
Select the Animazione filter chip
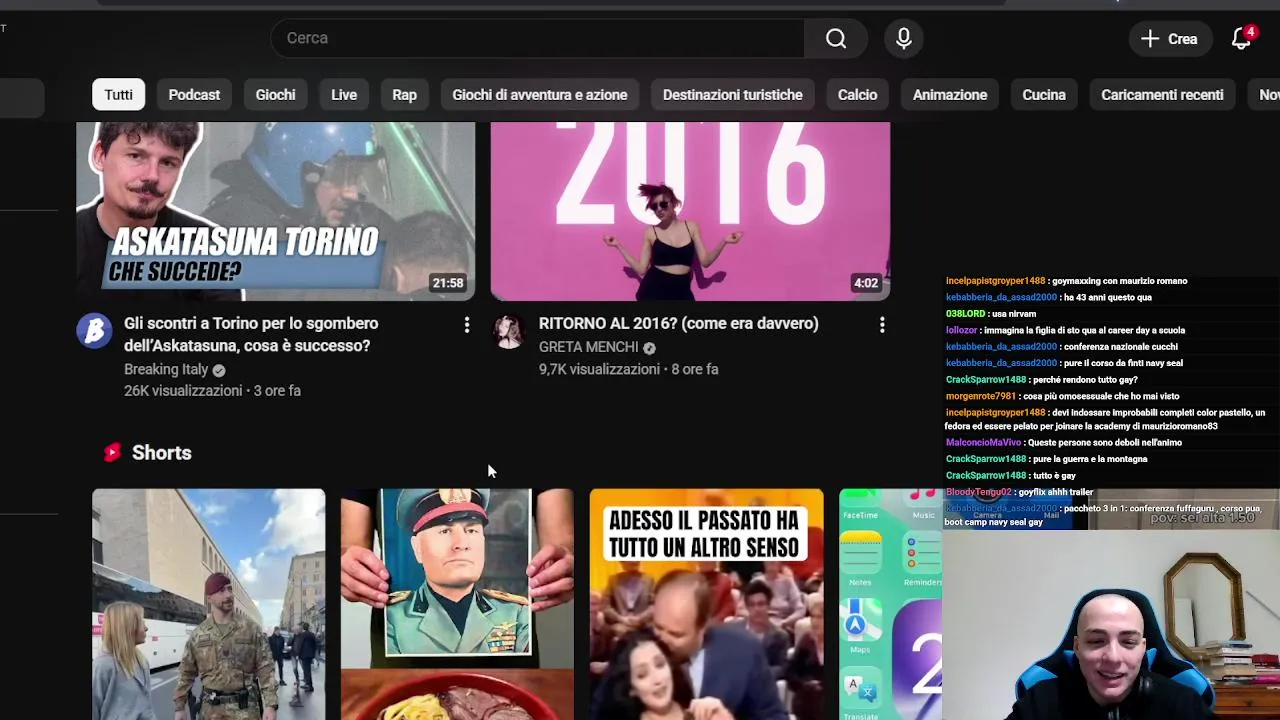(x=950, y=95)
